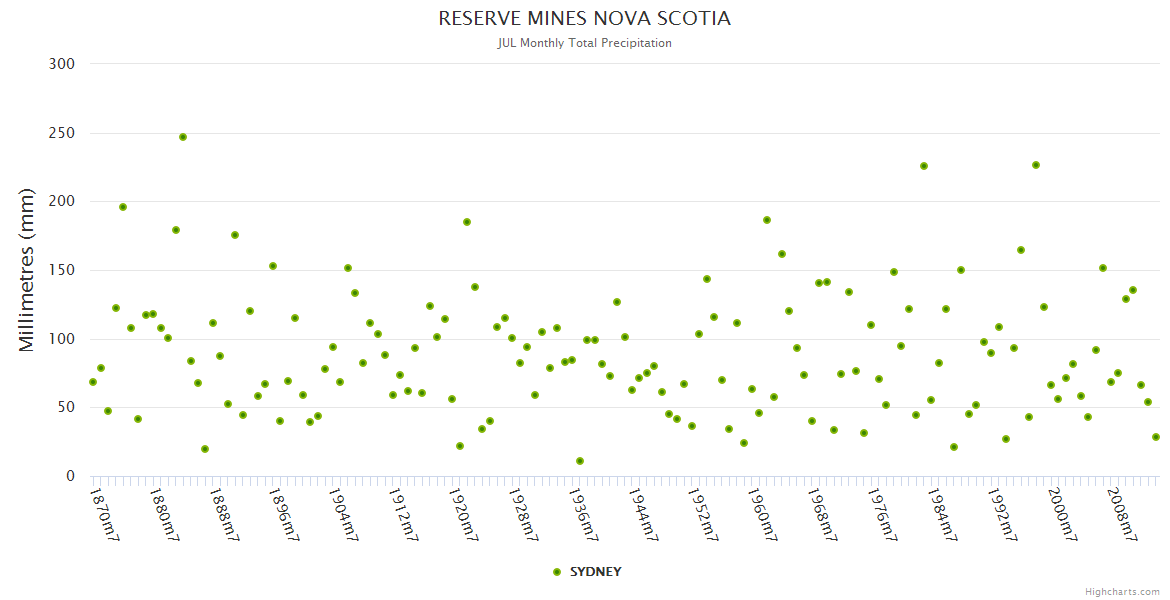1170x600 pixels.
Task: Select the highest data point near 247 mm
Action: (183, 137)
